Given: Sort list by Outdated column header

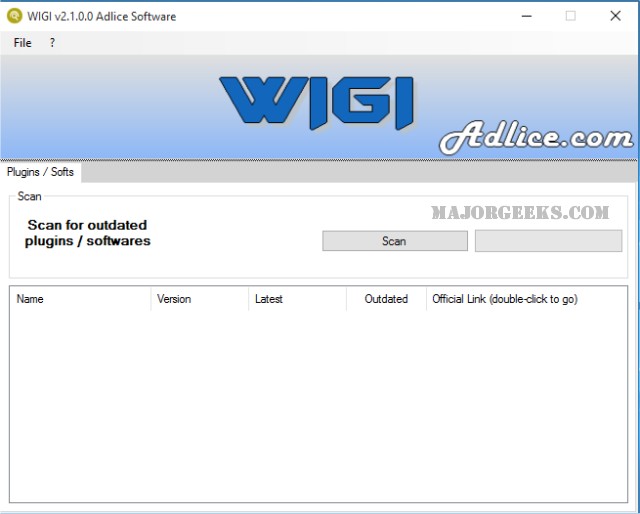Looking at the screenshot, I should [x=386, y=299].
